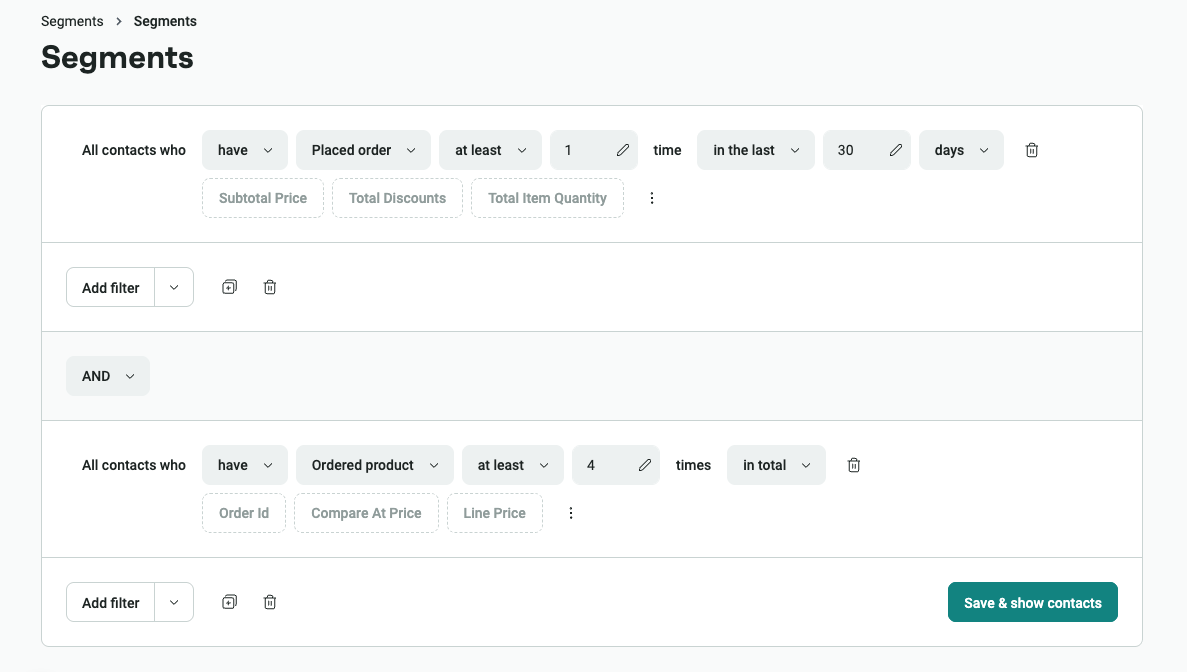Viewport: 1187px width, 672px height.
Task: Open the Placed order event dropdown
Action: click(x=363, y=150)
